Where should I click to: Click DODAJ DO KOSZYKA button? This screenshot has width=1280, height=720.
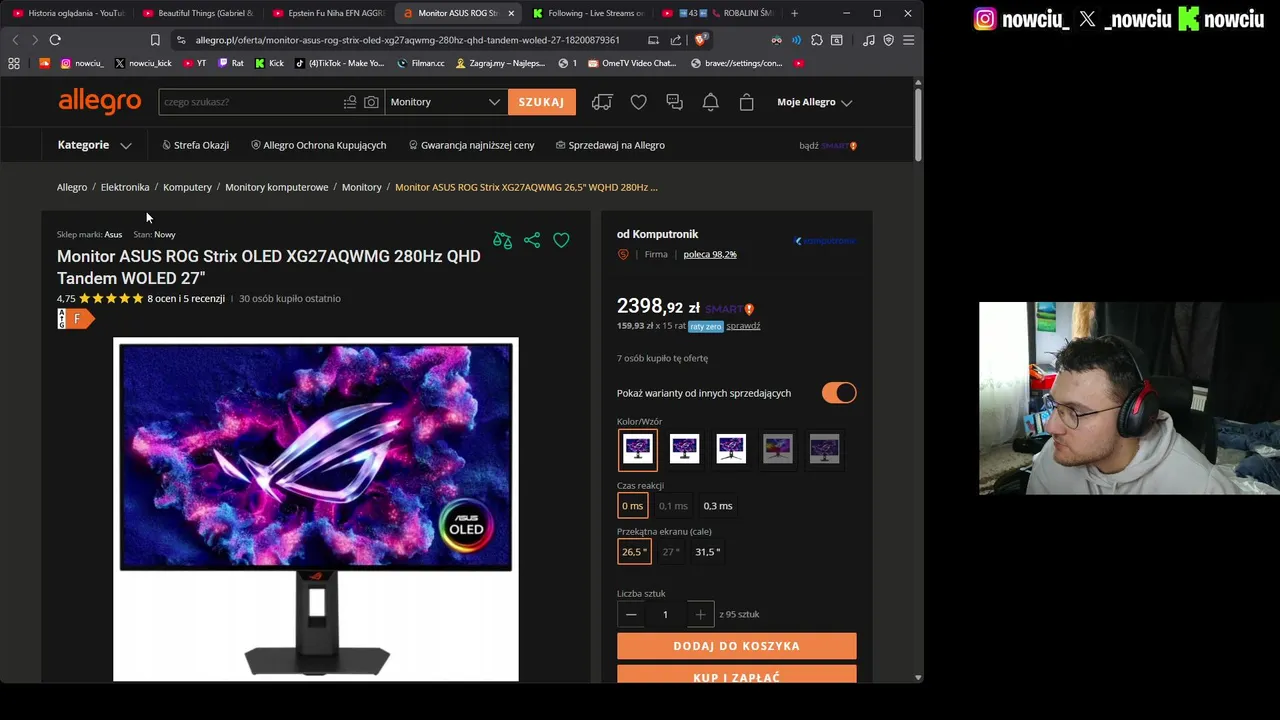[x=737, y=646]
